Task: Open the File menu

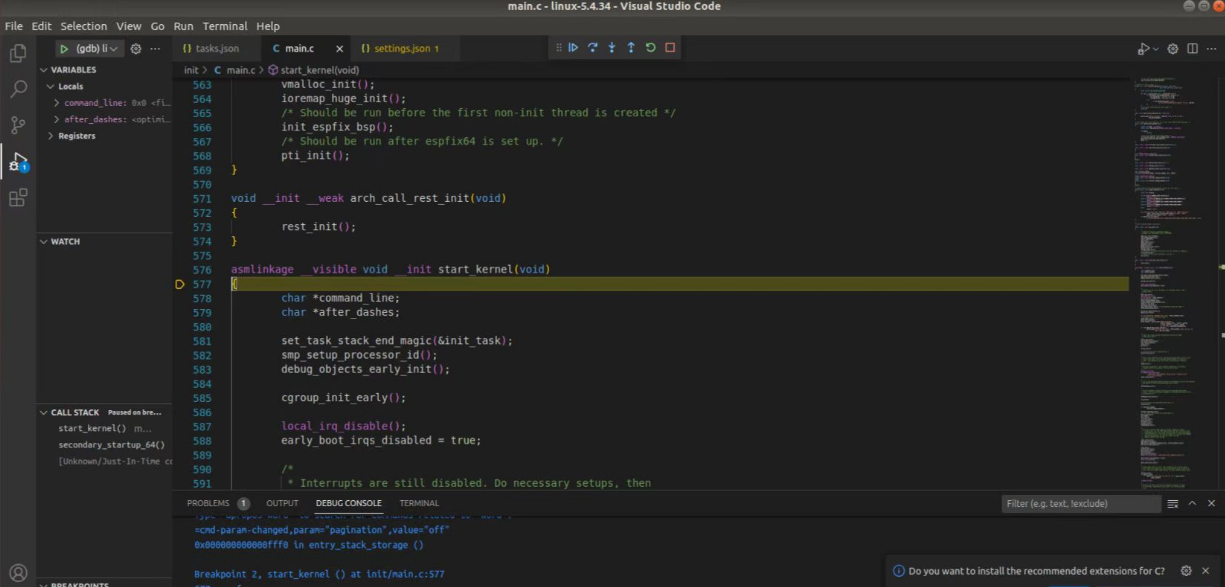Action: [x=14, y=26]
